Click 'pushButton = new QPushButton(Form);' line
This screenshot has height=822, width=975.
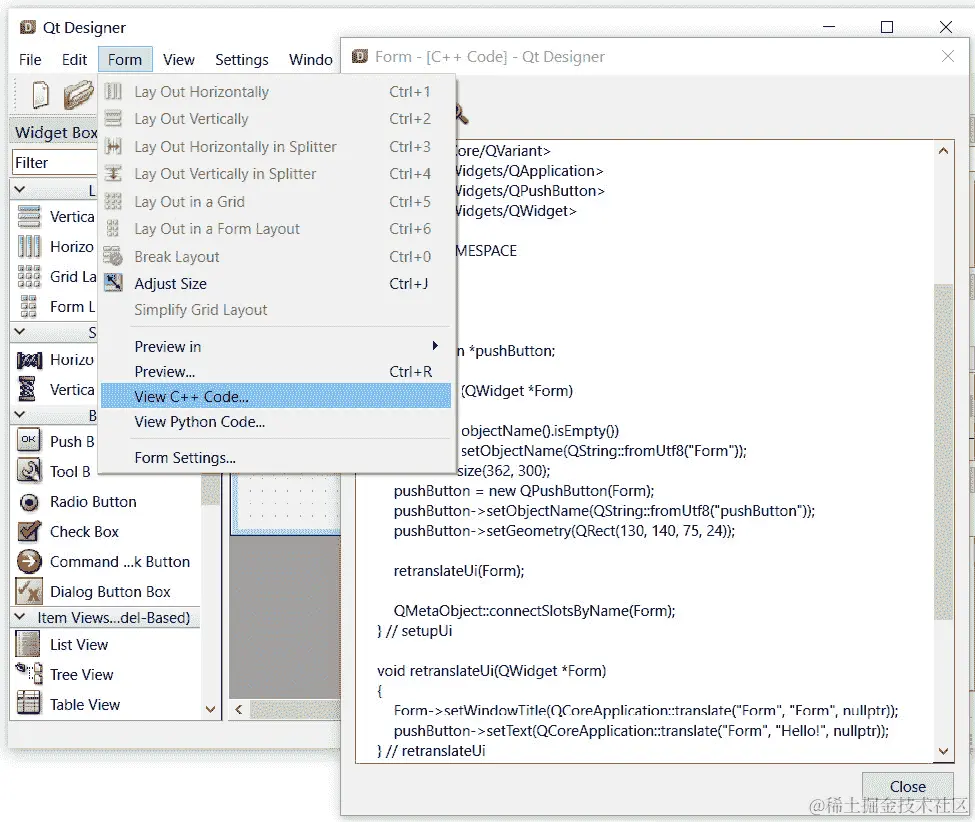coord(524,491)
